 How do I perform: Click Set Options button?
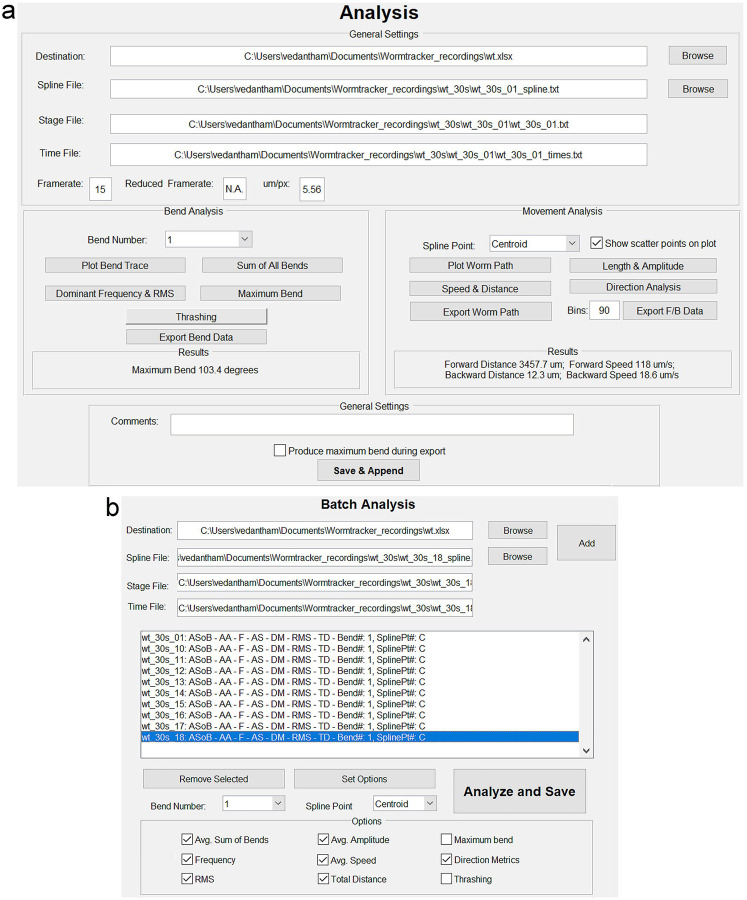pyautogui.click(x=365, y=779)
